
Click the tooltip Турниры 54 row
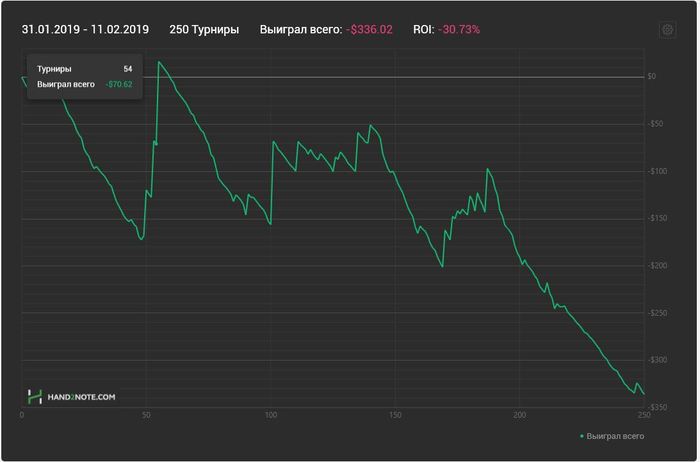(85, 69)
